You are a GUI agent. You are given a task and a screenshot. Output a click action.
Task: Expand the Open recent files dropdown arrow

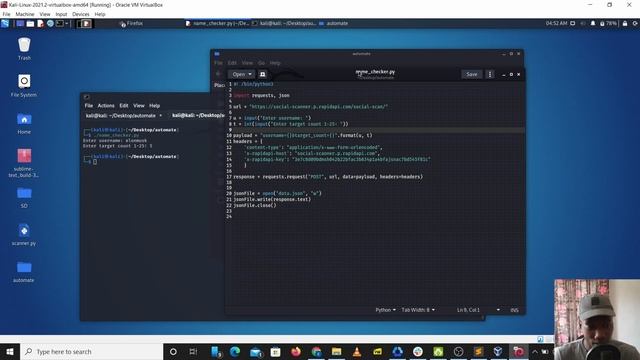pos(250,74)
